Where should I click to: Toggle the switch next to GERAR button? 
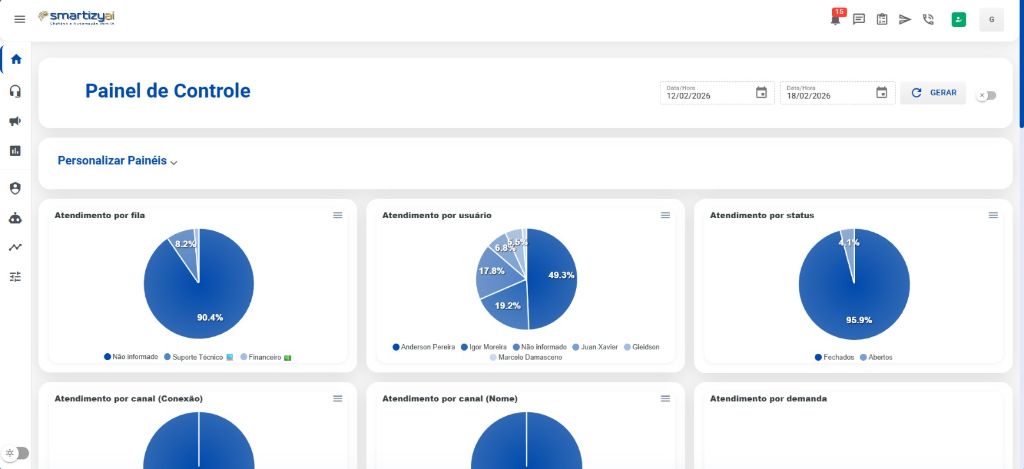986,95
